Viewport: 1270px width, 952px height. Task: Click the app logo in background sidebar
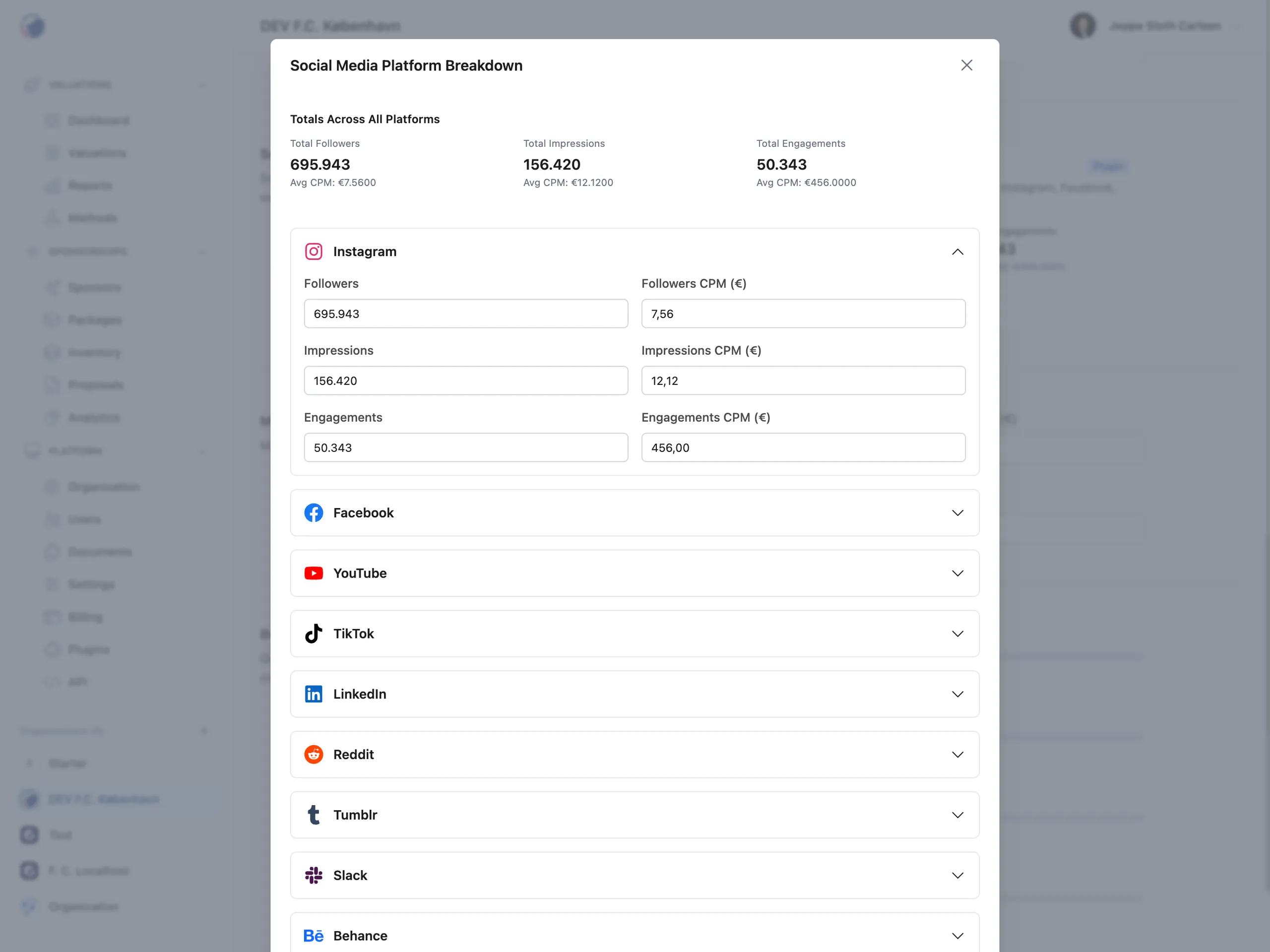(33, 26)
